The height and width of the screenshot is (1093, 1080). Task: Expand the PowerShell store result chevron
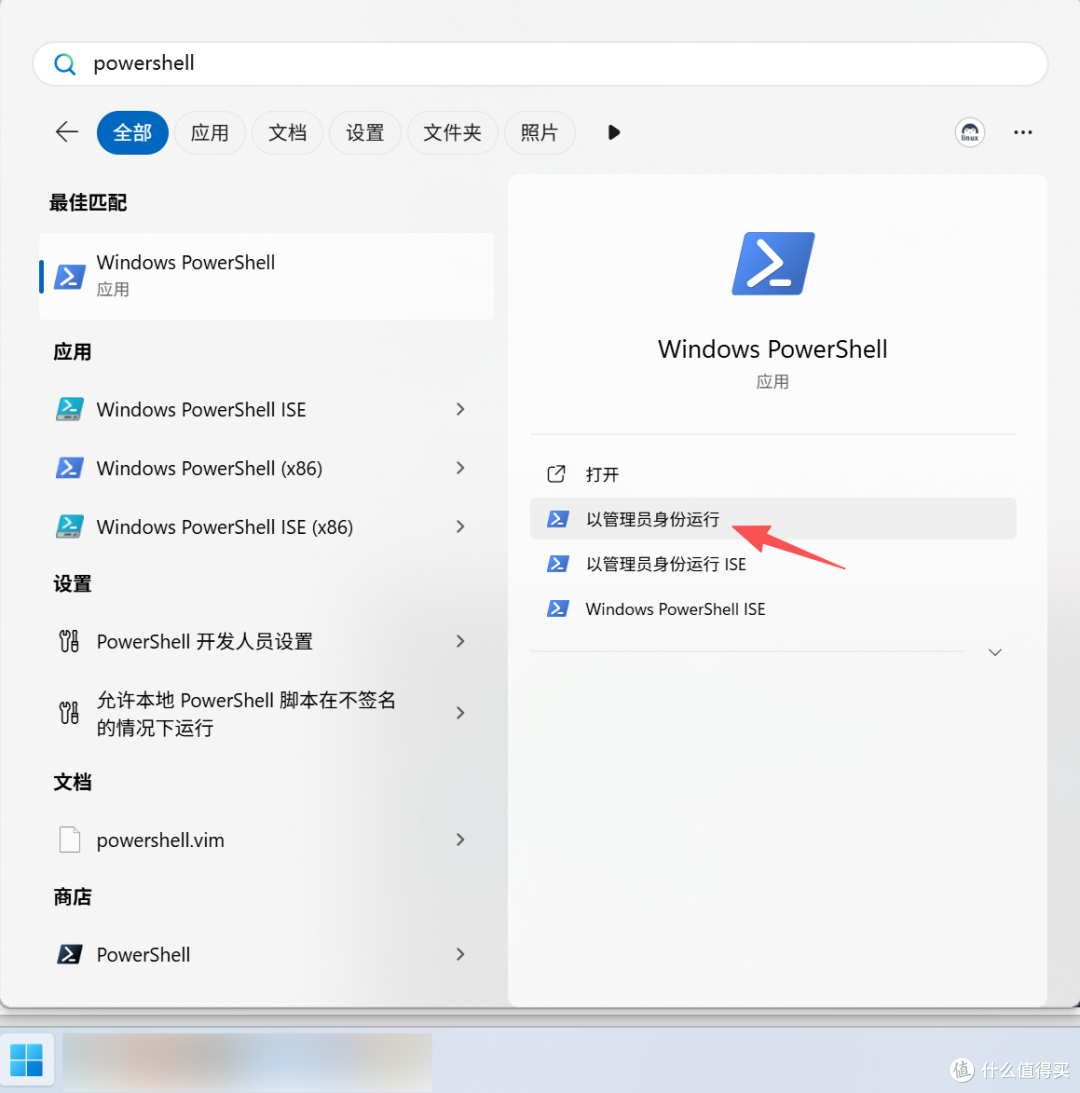[460, 954]
